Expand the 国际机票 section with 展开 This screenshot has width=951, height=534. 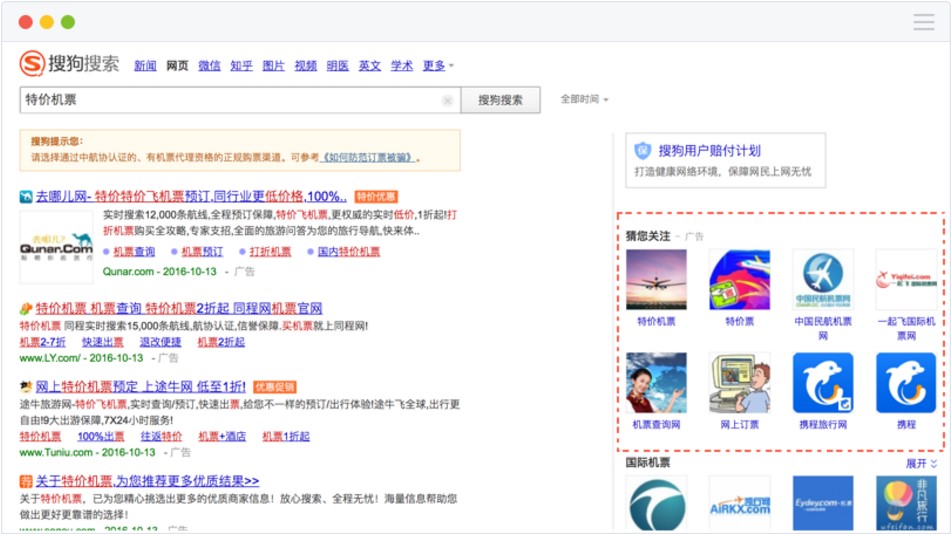[921, 464]
